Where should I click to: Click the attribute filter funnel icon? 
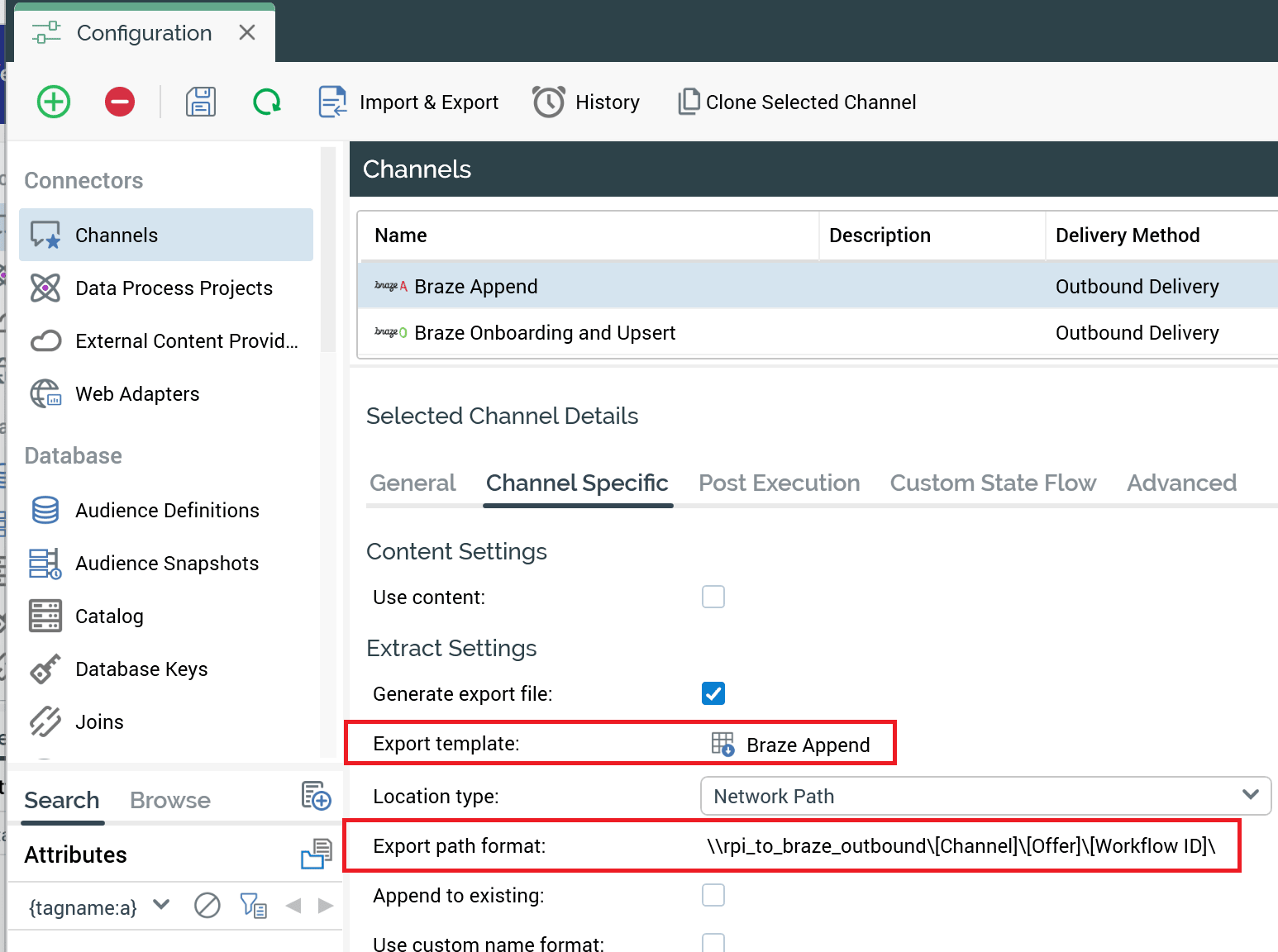click(x=253, y=906)
